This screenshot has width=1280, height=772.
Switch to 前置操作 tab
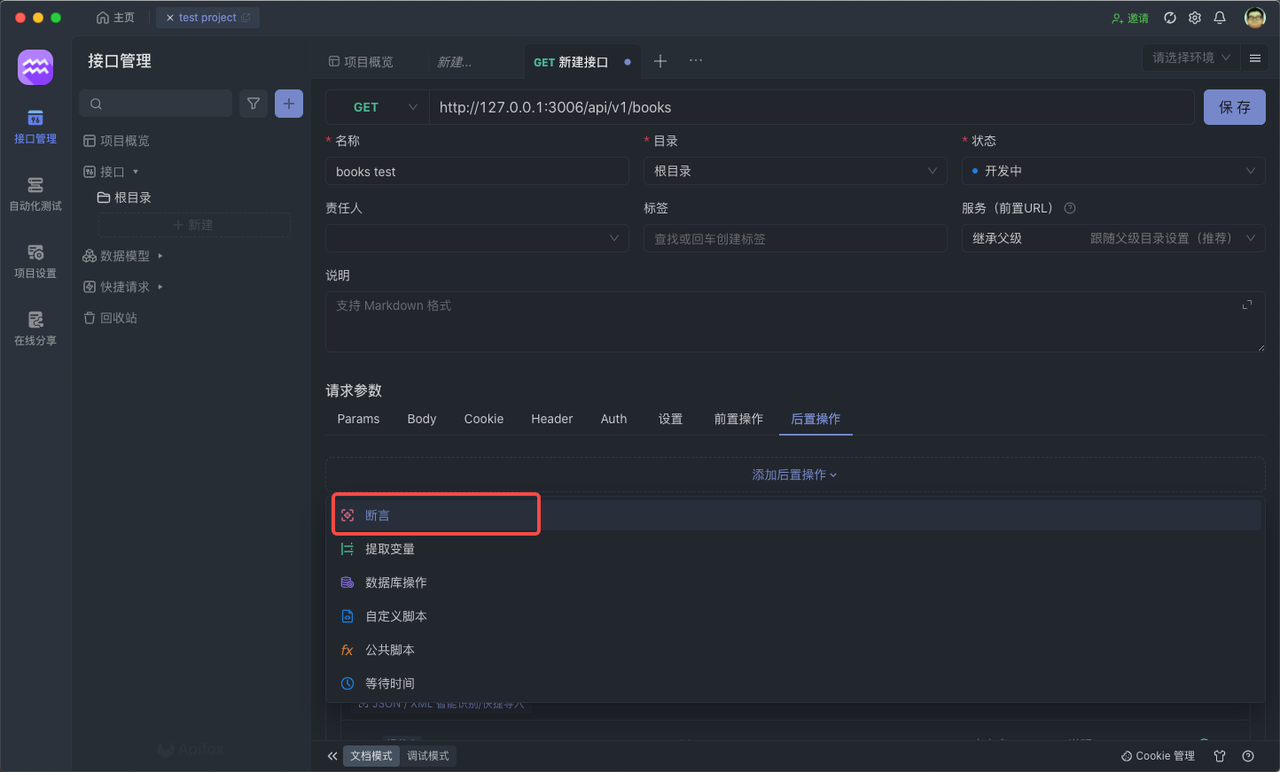tap(738, 419)
